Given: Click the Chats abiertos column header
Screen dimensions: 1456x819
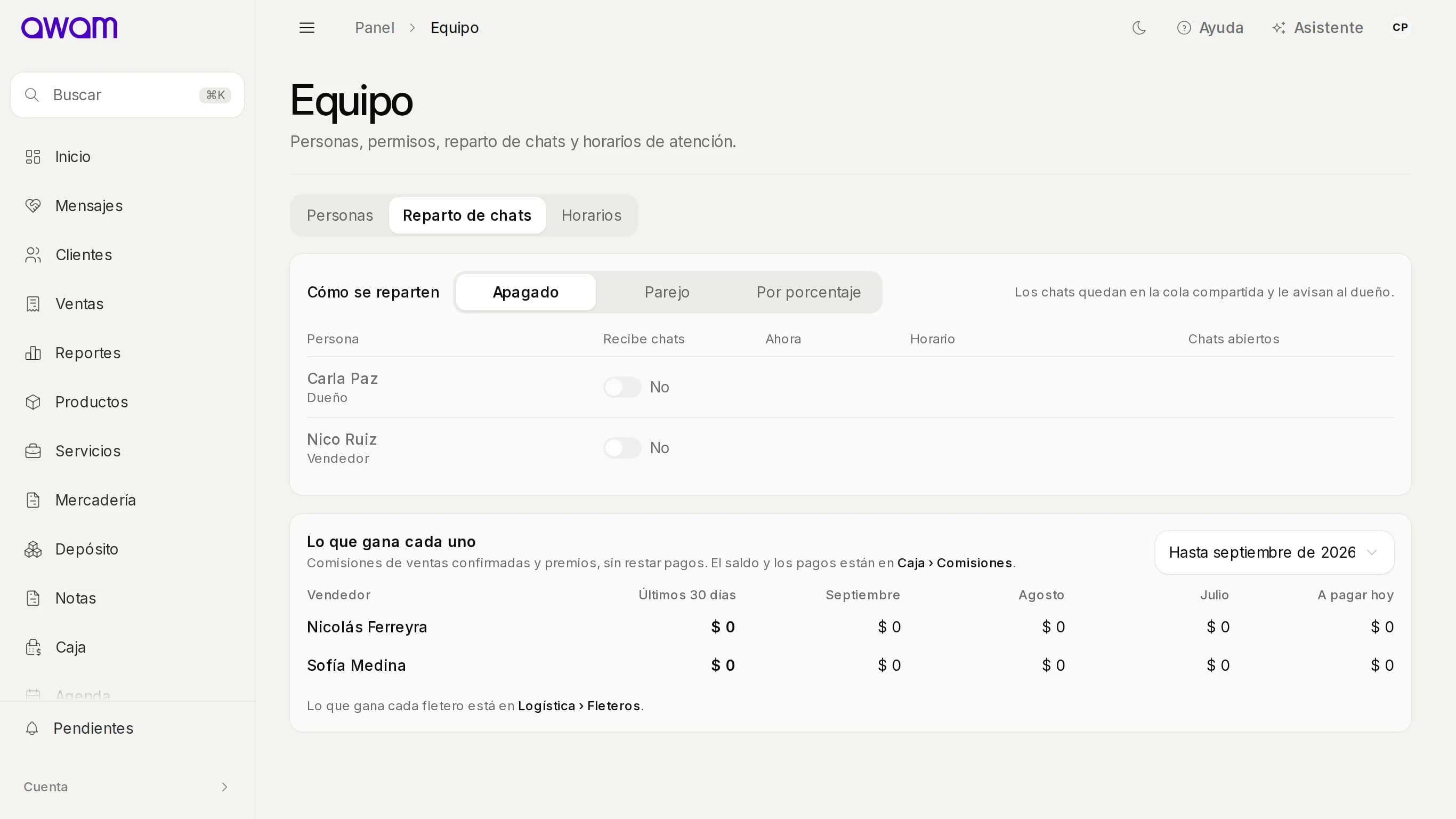Looking at the screenshot, I should (x=1233, y=339).
